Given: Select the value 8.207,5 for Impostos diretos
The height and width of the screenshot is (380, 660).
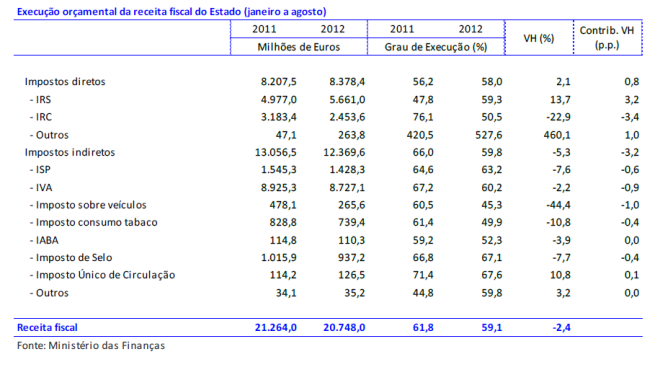Looking at the screenshot, I should [x=278, y=82].
